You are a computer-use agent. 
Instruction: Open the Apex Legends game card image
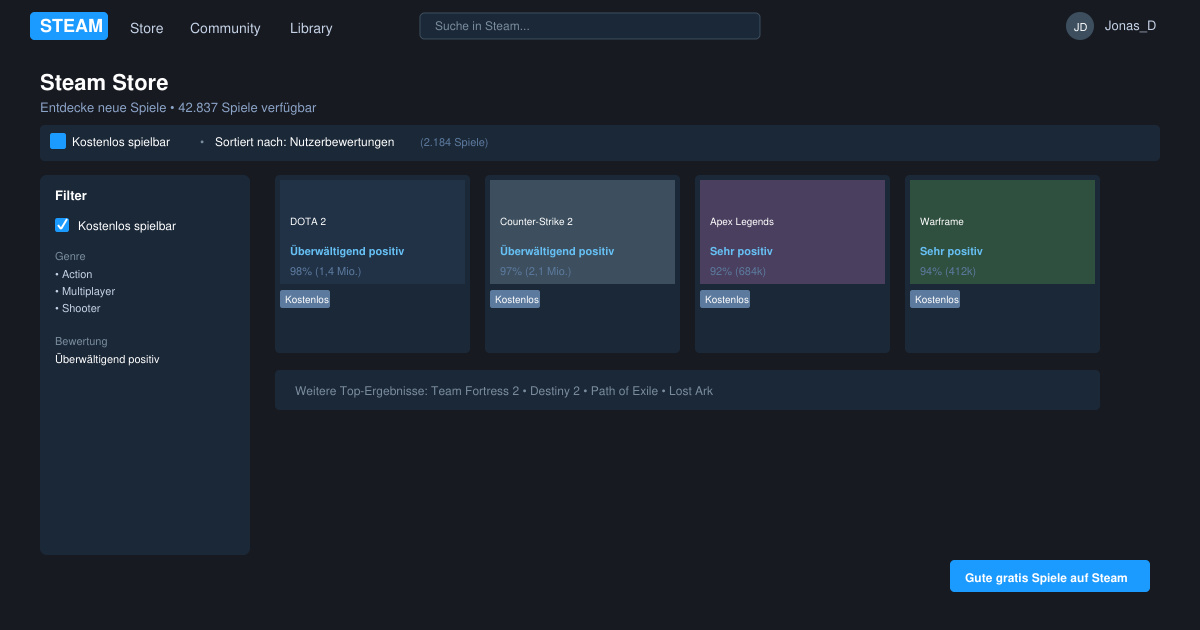click(792, 232)
